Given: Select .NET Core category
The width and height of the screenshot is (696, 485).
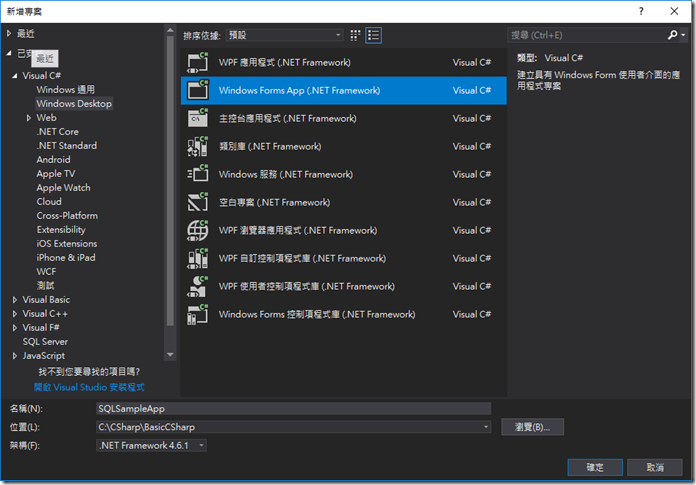Looking at the screenshot, I should [58, 132].
